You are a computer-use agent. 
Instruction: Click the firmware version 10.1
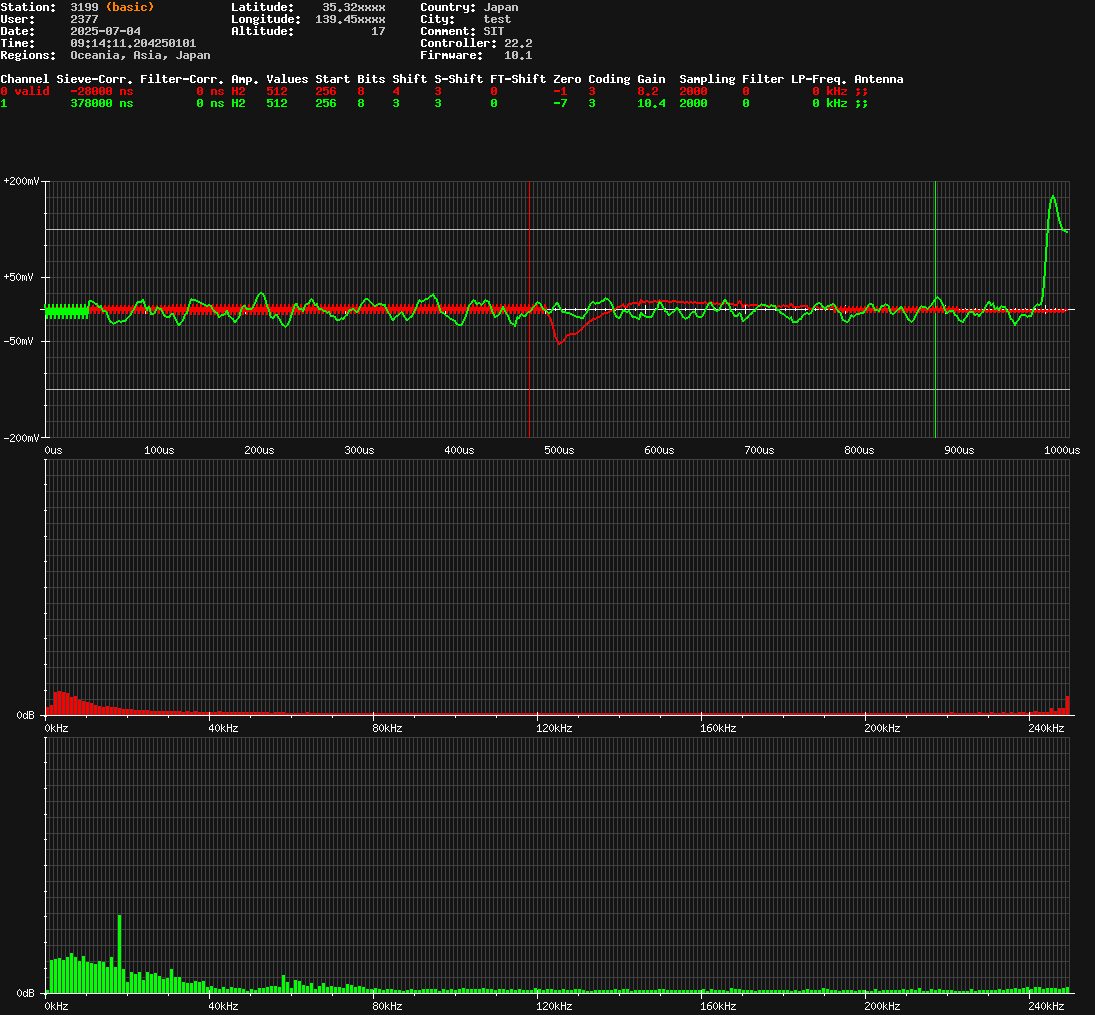coord(517,55)
